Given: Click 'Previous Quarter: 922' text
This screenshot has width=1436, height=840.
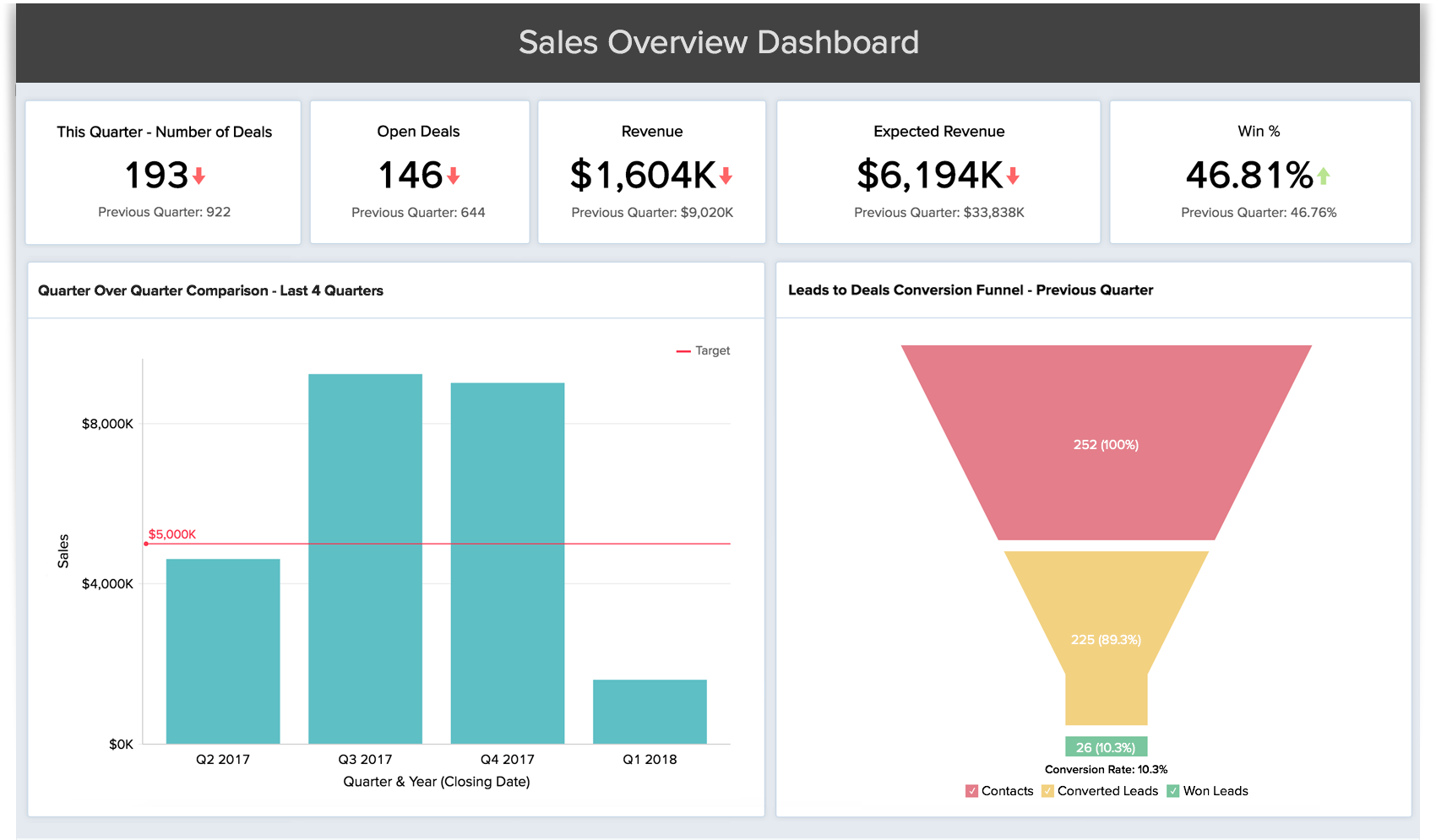Looking at the screenshot, I should click(x=164, y=212).
